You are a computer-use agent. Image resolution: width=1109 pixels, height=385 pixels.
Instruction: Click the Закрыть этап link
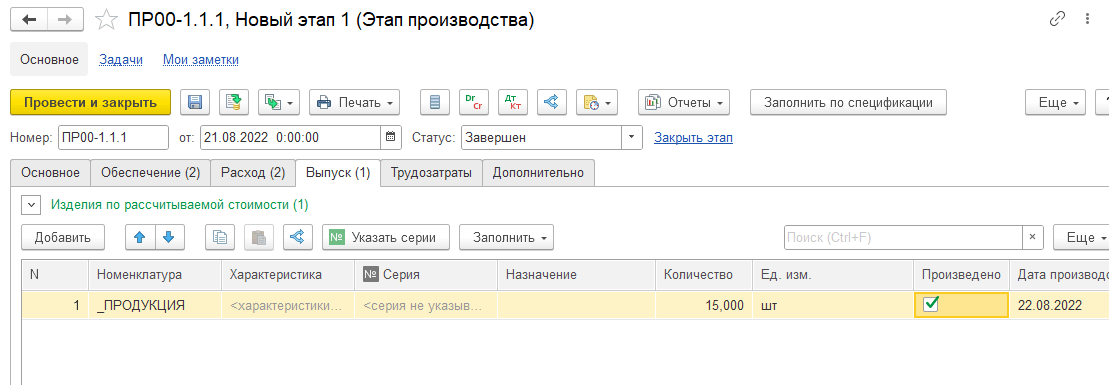[693, 137]
